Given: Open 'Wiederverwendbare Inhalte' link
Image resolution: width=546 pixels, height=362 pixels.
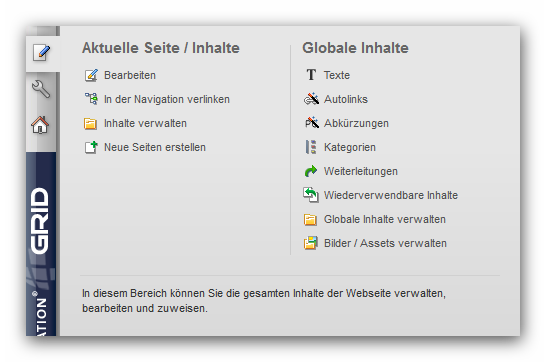Looking at the screenshot, I should tap(391, 195).
